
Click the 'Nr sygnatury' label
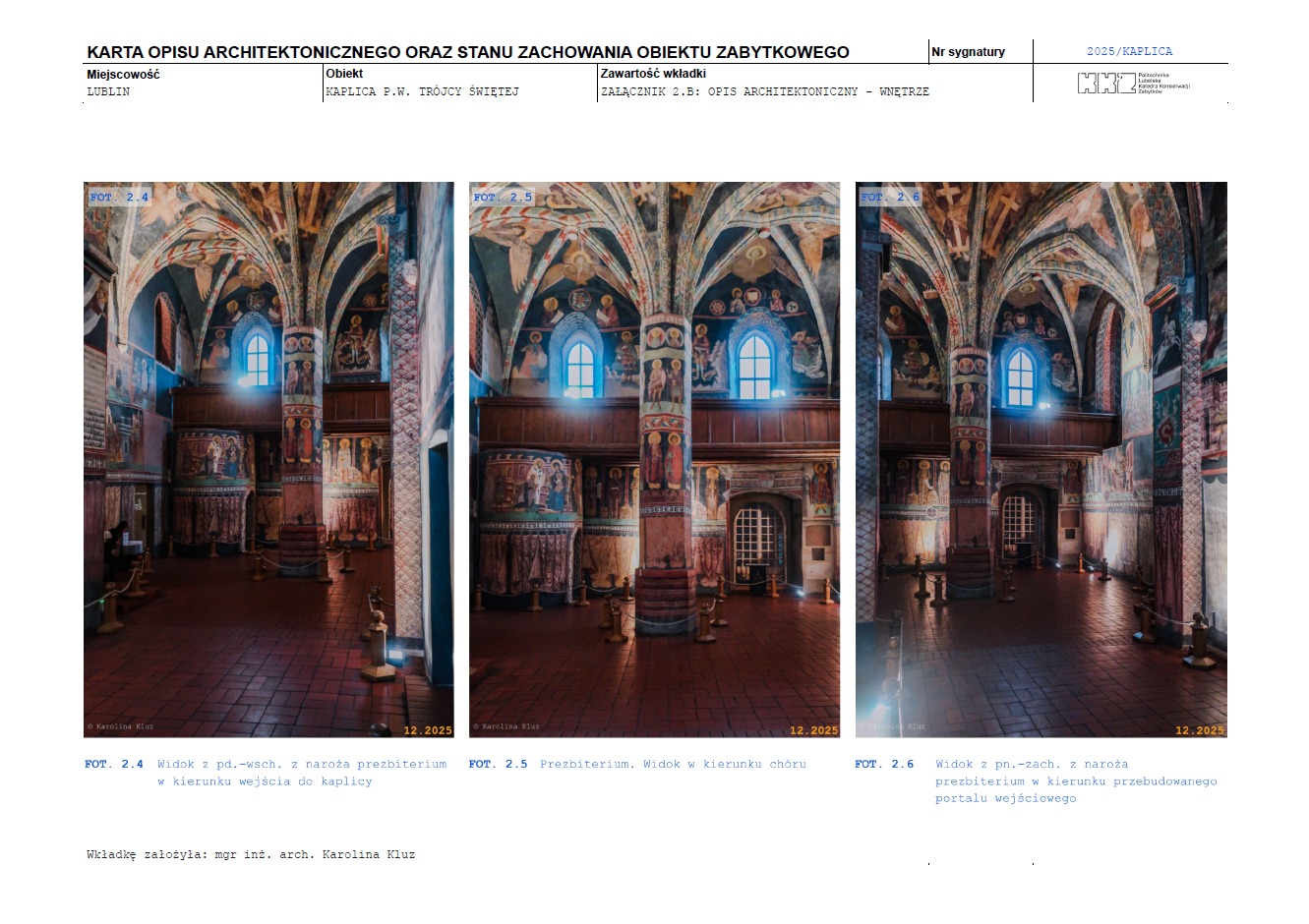969,52
